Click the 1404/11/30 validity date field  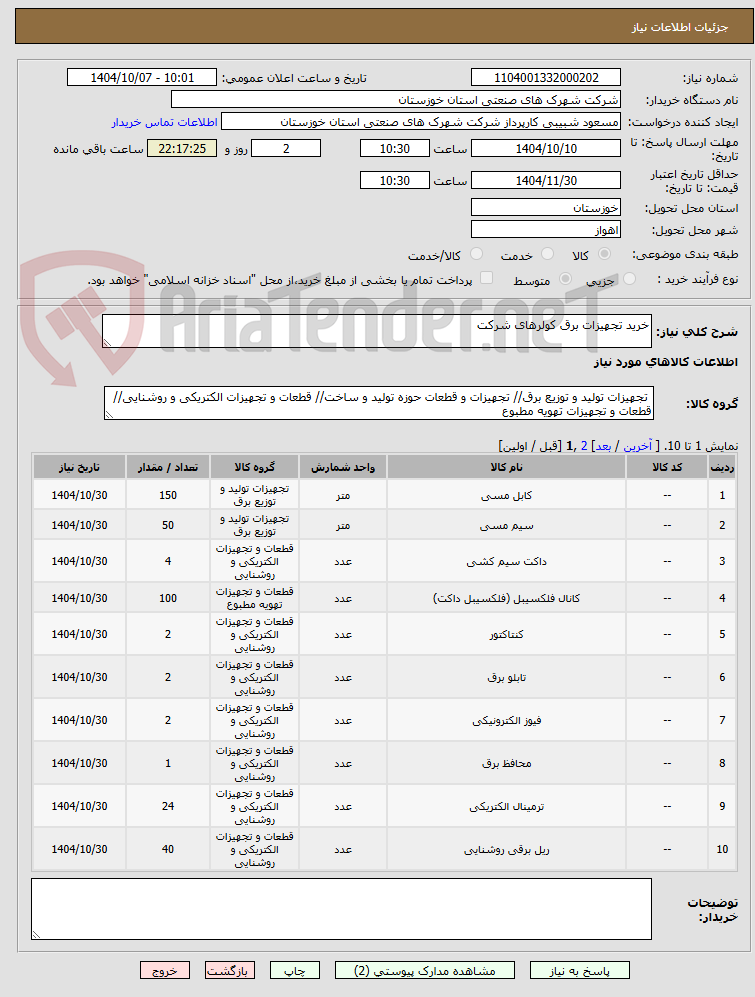[546, 181]
